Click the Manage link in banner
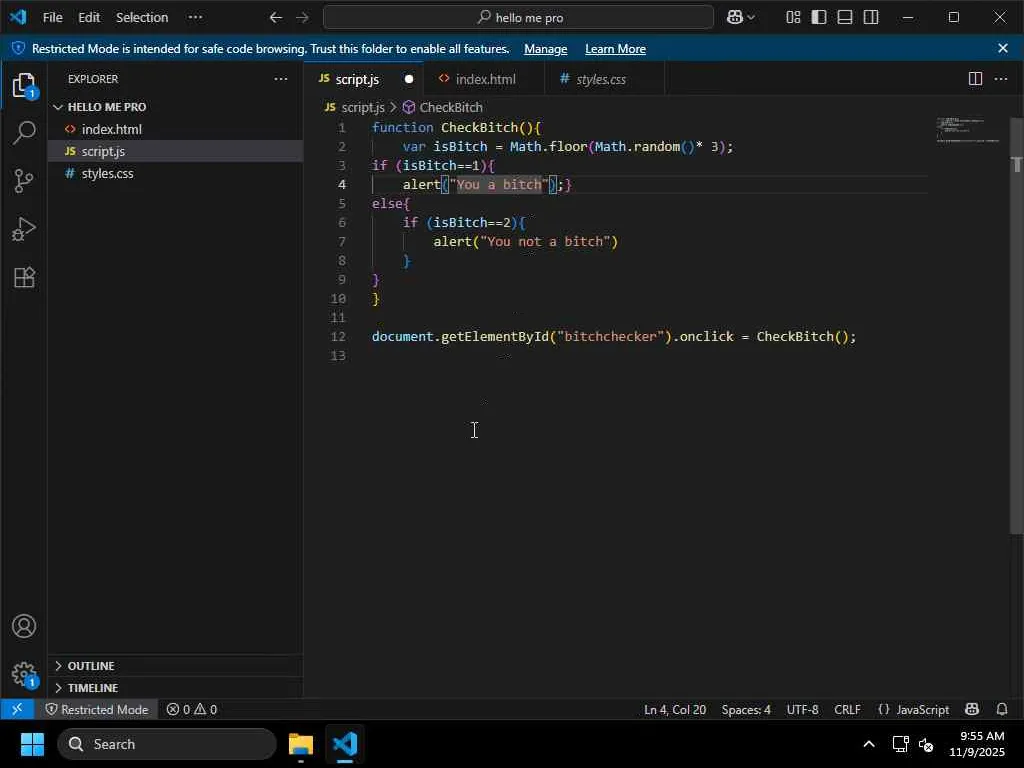 [x=545, y=49]
